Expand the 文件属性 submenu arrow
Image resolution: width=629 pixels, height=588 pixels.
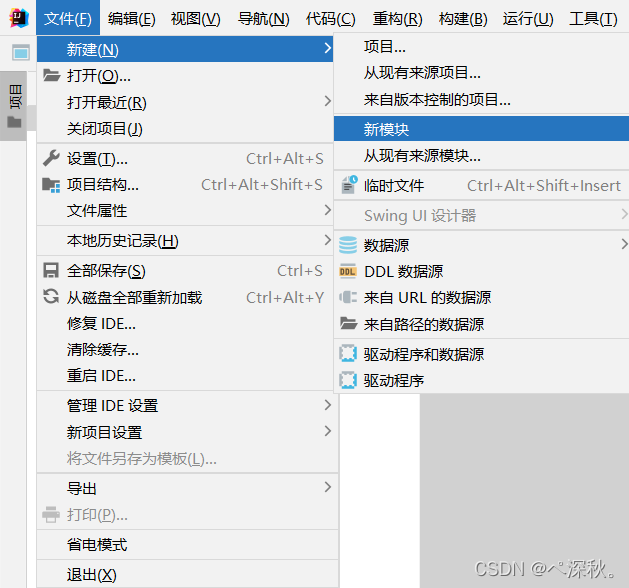(x=327, y=210)
